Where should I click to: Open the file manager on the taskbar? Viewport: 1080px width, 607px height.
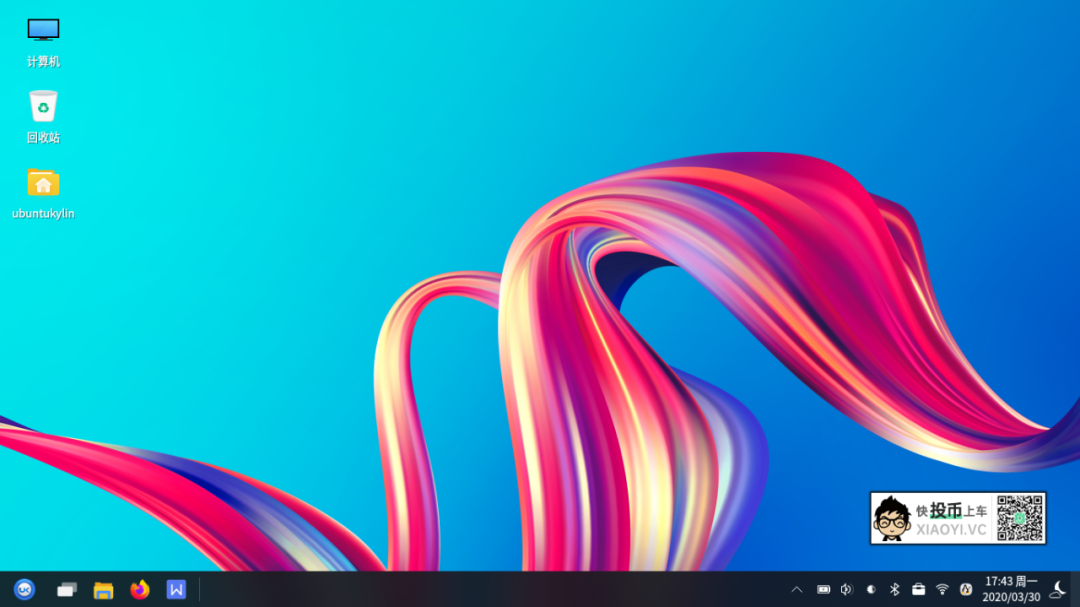103,590
